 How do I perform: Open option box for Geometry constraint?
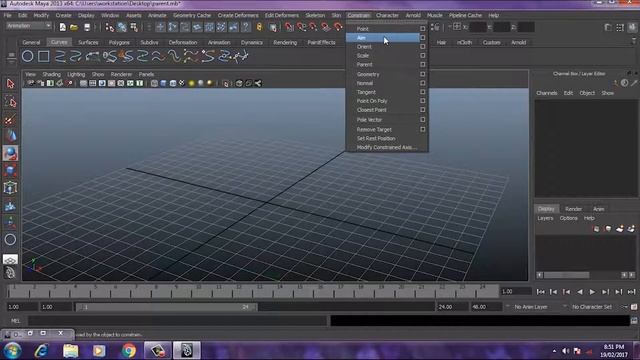click(x=422, y=74)
